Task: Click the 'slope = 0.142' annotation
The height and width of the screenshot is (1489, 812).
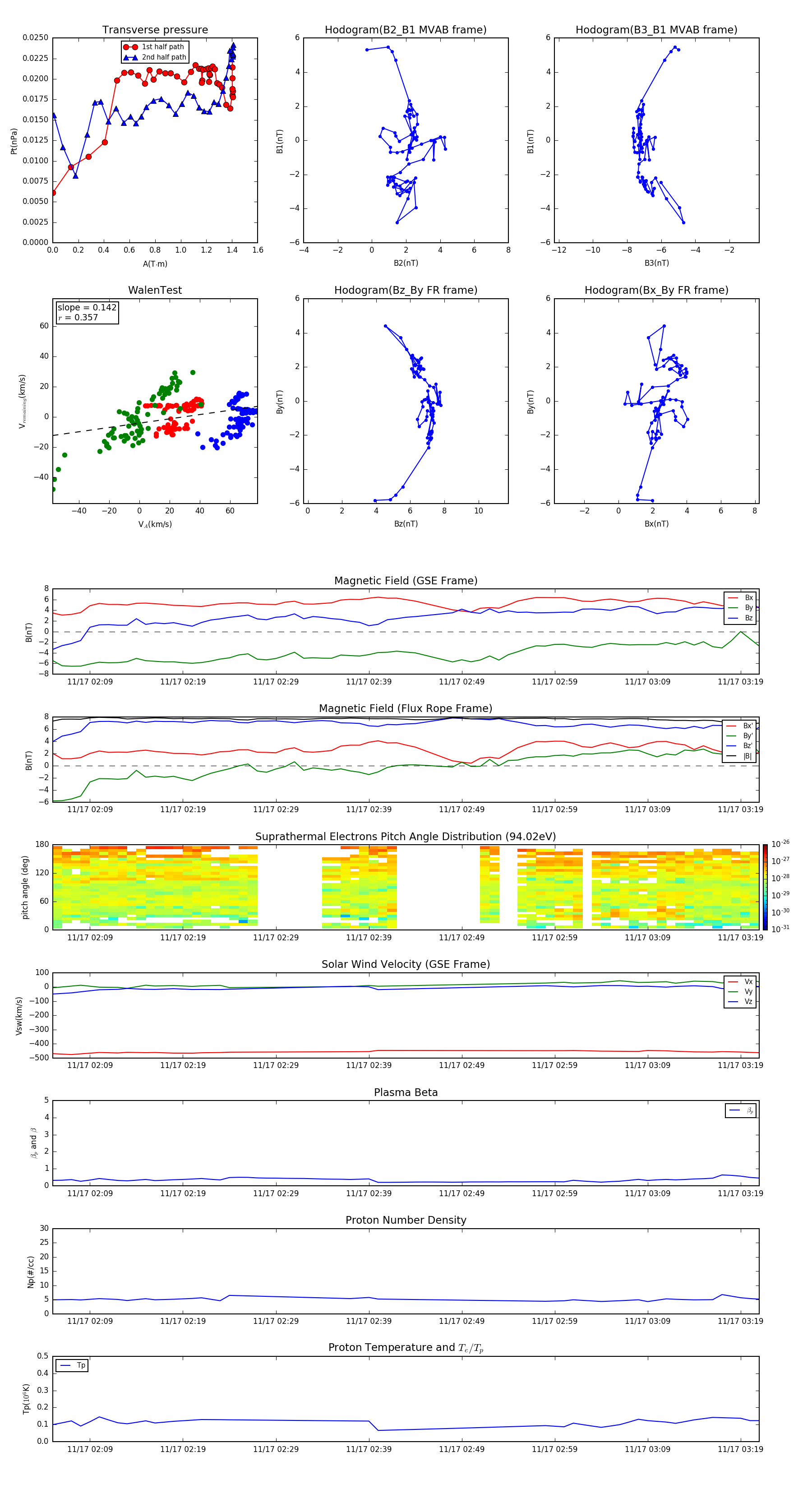Action: pos(87,308)
